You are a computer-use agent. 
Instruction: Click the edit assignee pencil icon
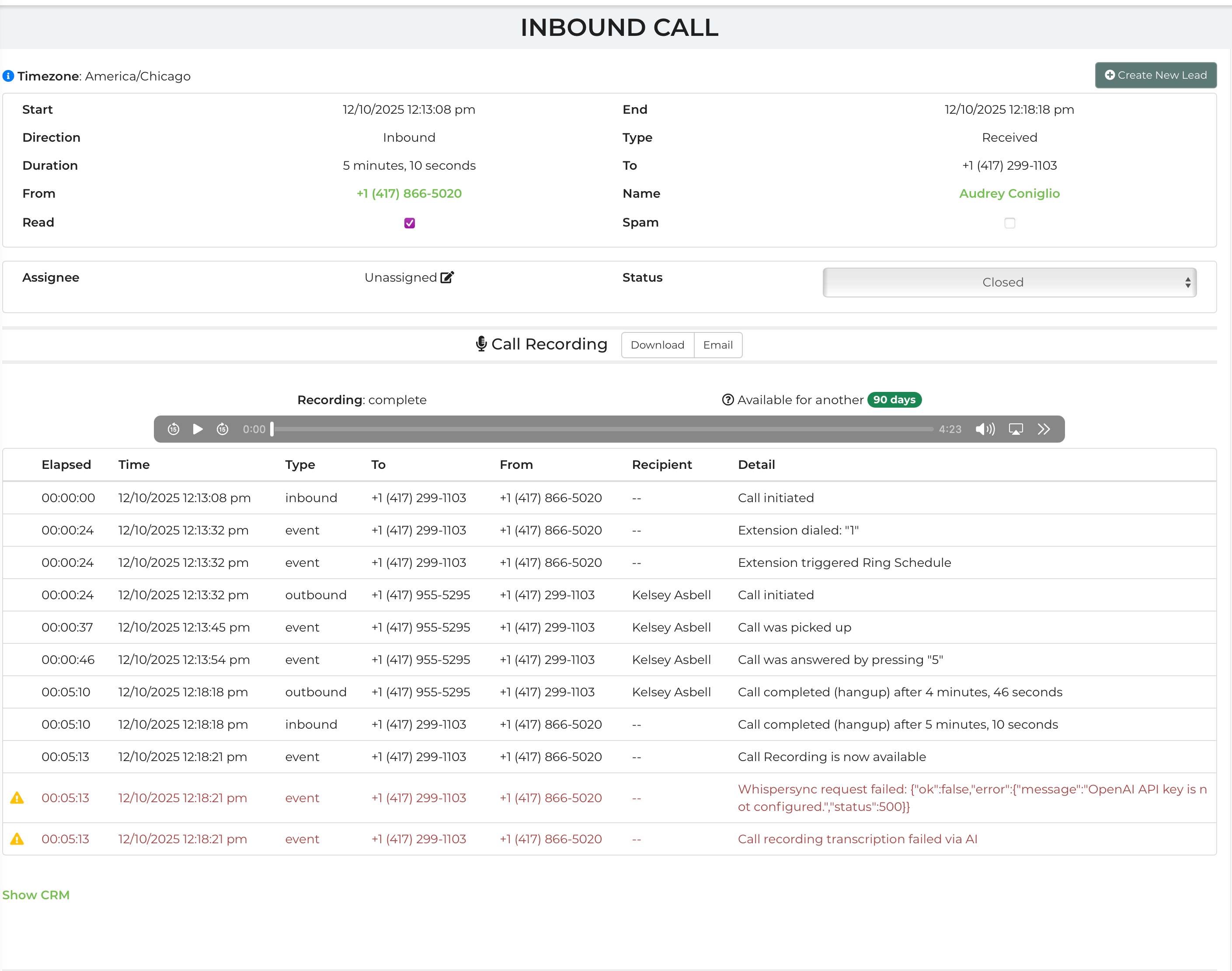pos(447,277)
